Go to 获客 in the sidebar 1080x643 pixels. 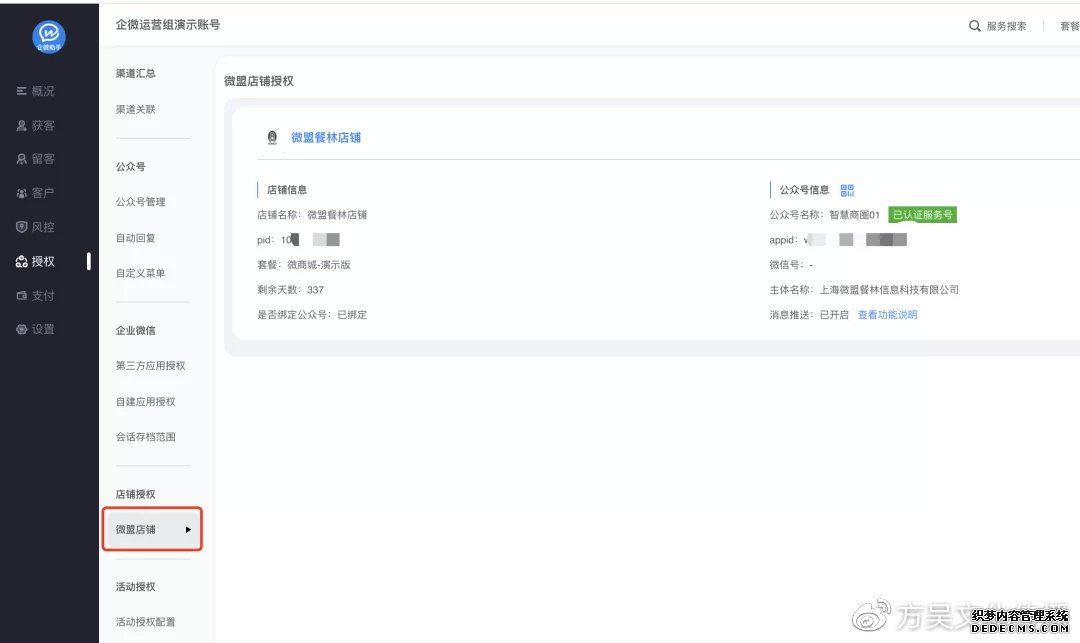click(x=36, y=125)
